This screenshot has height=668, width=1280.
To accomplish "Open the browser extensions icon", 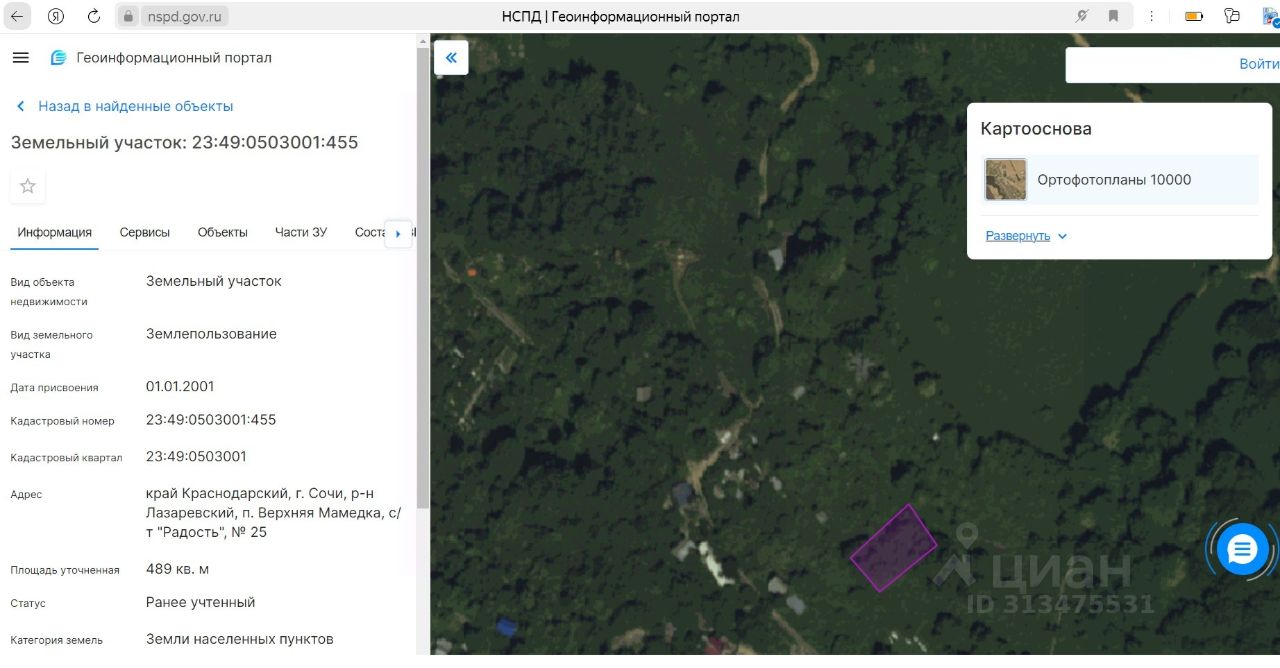I will click(1231, 16).
